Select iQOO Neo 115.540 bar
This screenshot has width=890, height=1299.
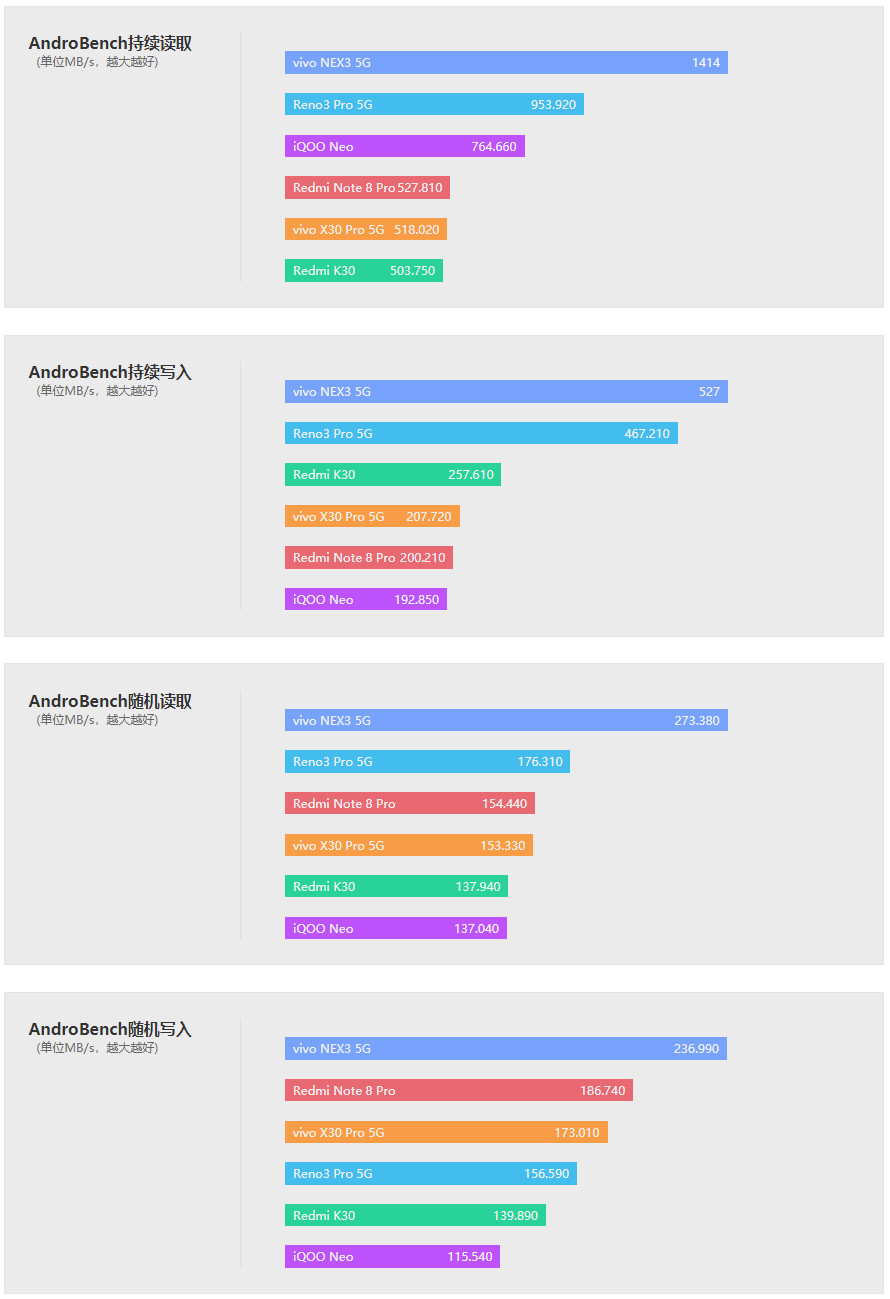coord(392,1256)
